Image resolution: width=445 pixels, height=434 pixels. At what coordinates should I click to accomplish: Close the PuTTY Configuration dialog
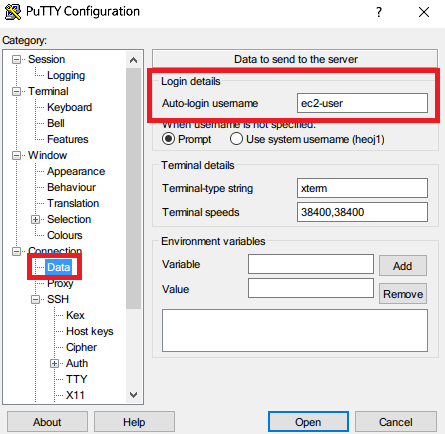pyautogui.click(x=424, y=12)
